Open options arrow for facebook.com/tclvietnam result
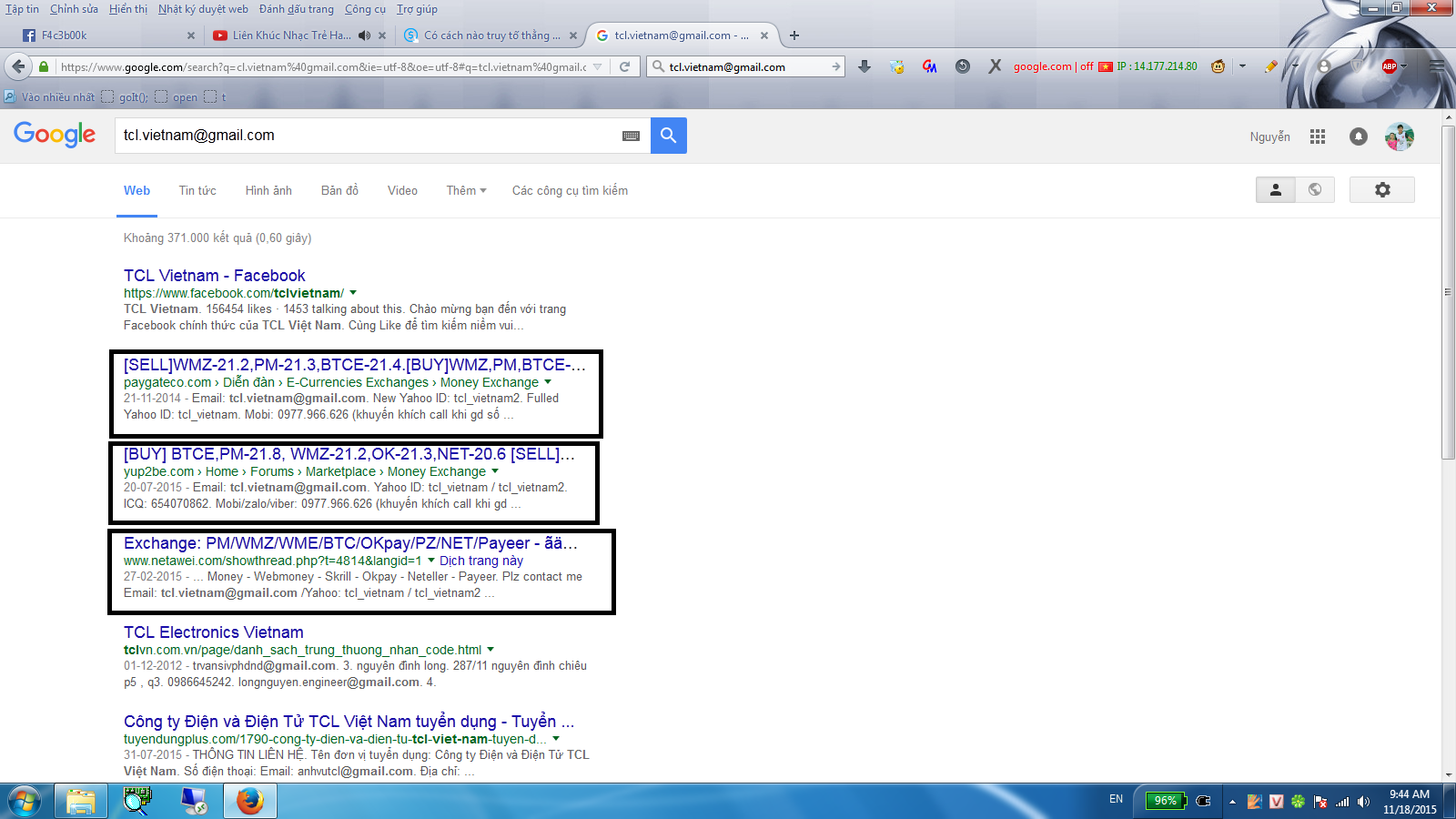 coord(353,293)
